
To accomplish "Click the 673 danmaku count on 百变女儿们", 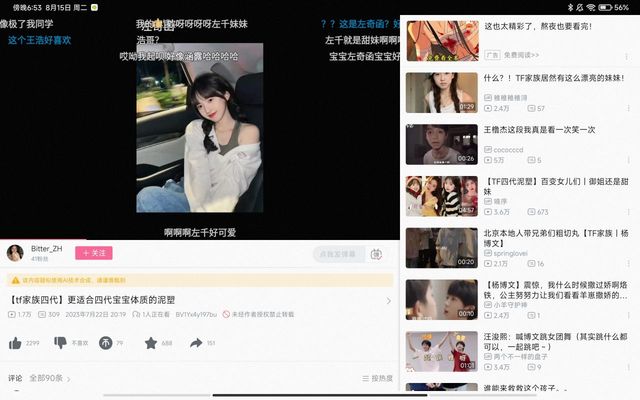I will pyautogui.click(x=538, y=212).
